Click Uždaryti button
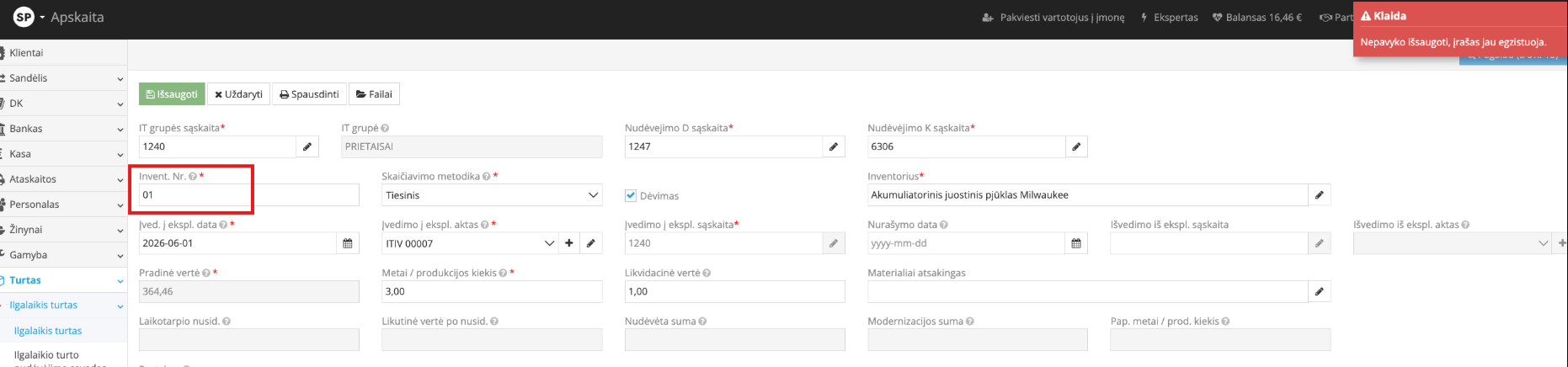 coord(238,94)
